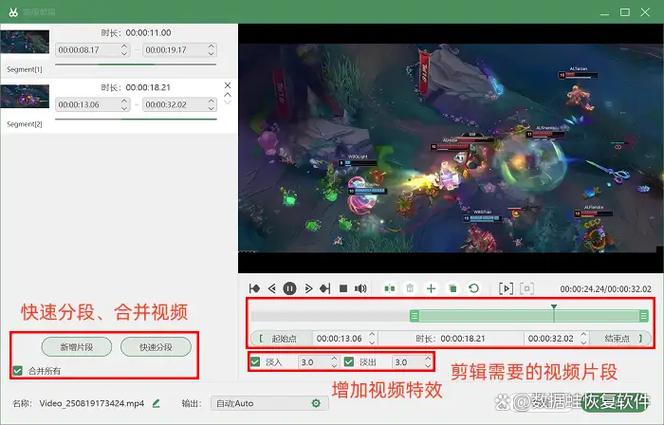Click Segment[2] duration text 00:00:18.21

pos(148,88)
